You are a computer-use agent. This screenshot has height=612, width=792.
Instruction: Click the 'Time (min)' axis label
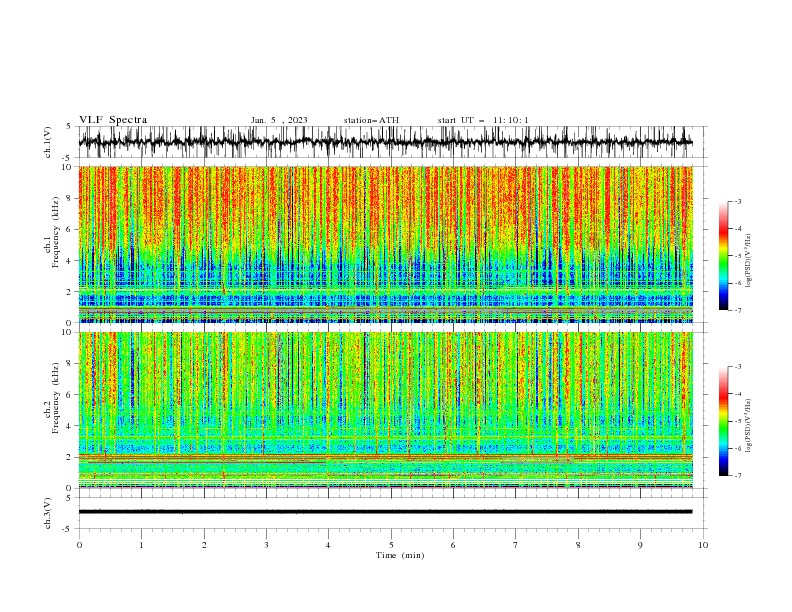click(400, 555)
